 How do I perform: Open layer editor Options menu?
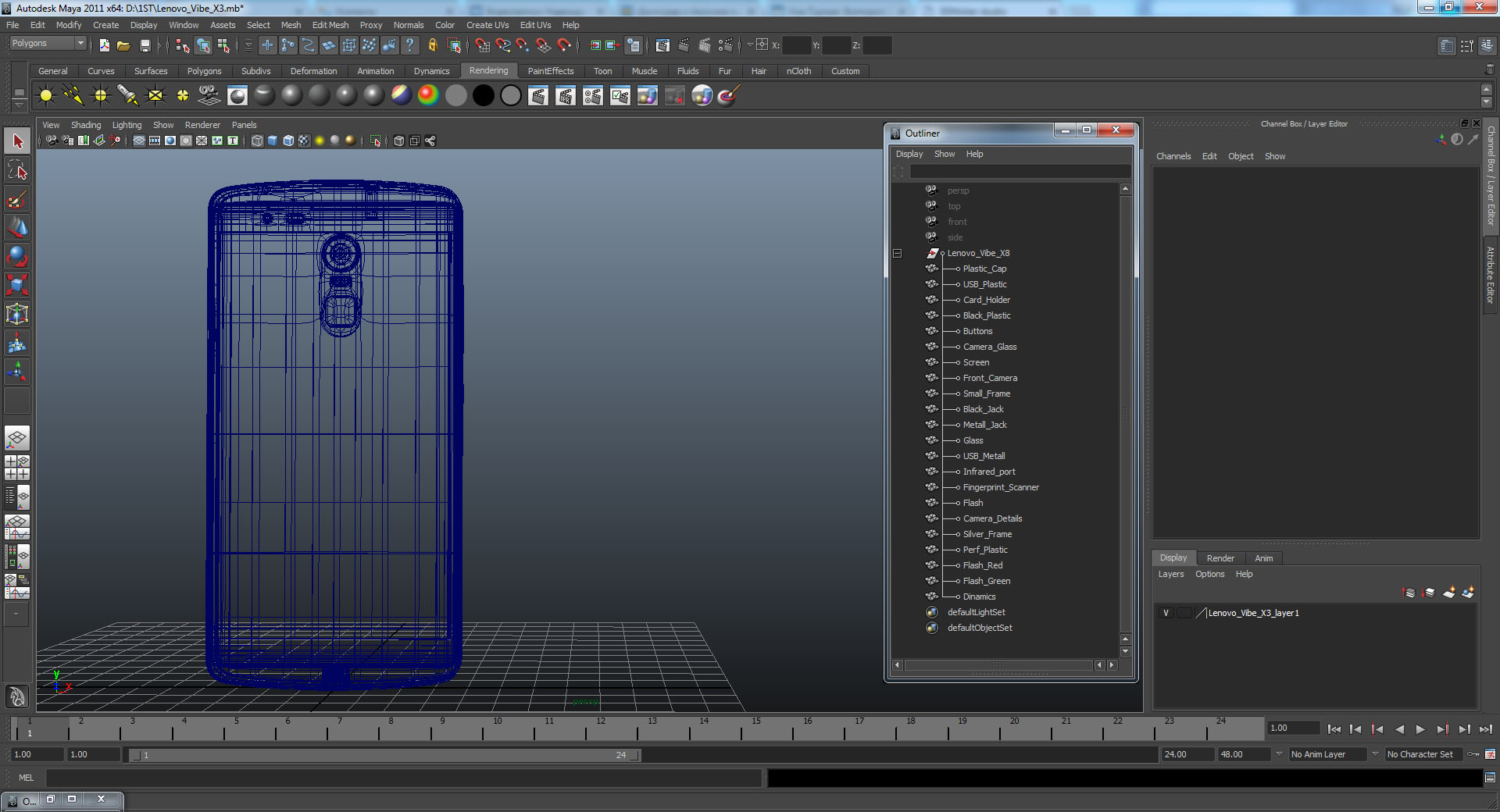[1210, 574]
